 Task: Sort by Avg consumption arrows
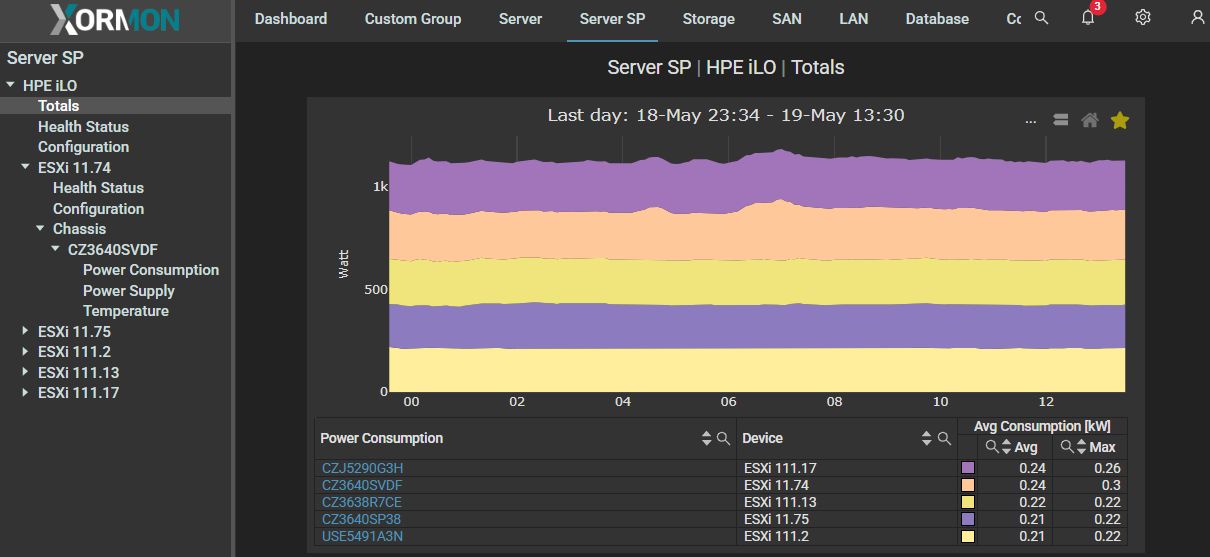[x=1006, y=447]
